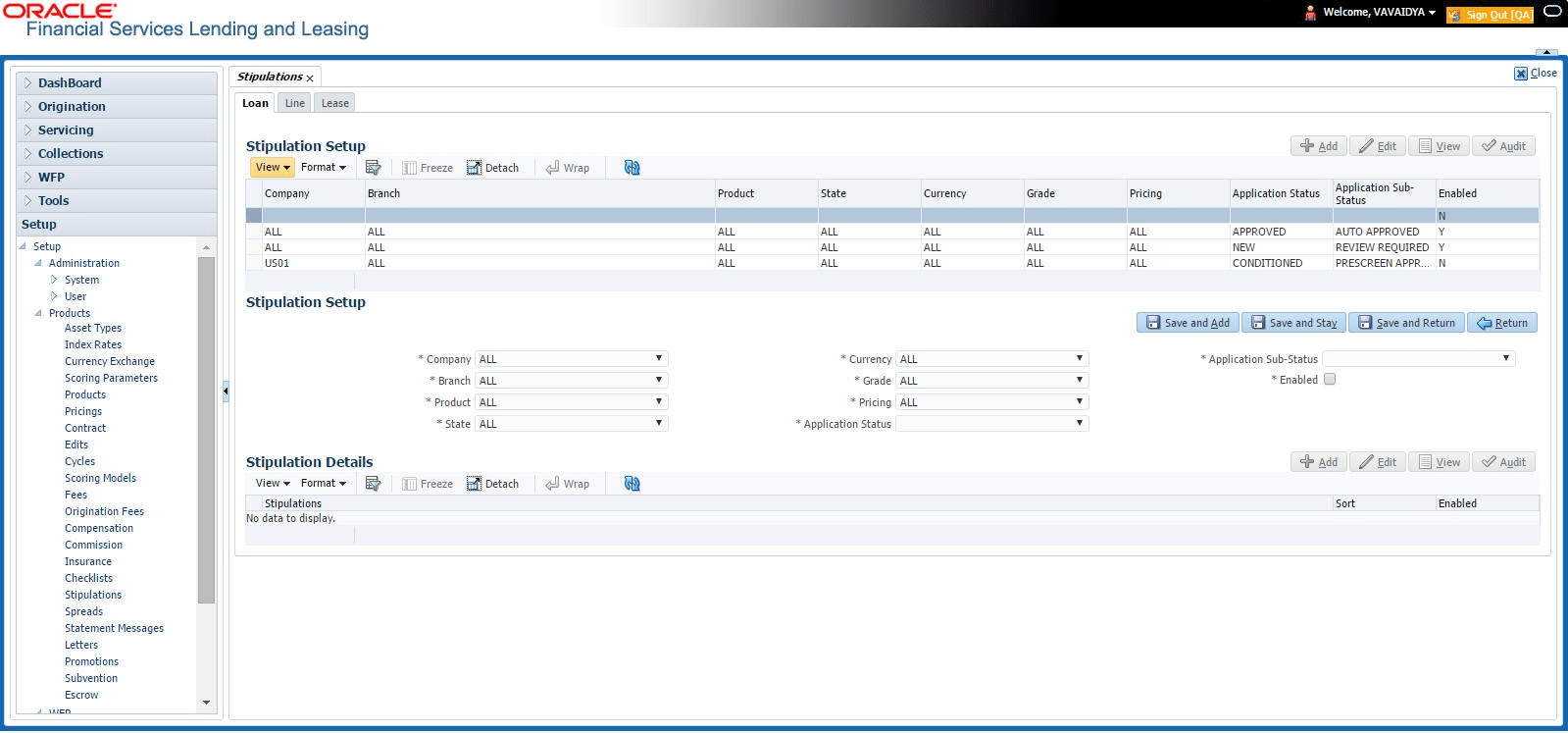Click Audit in the Stipulation Details section
The width and height of the screenshot is (1568, 733).
tap(1503, 462)
